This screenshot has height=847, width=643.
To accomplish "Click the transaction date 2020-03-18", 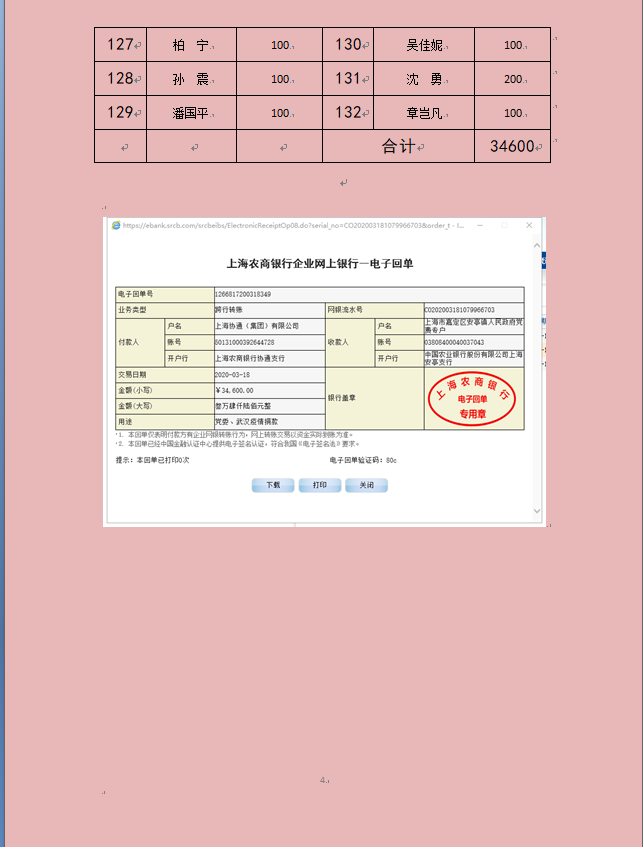I will (x=235, y=375).
